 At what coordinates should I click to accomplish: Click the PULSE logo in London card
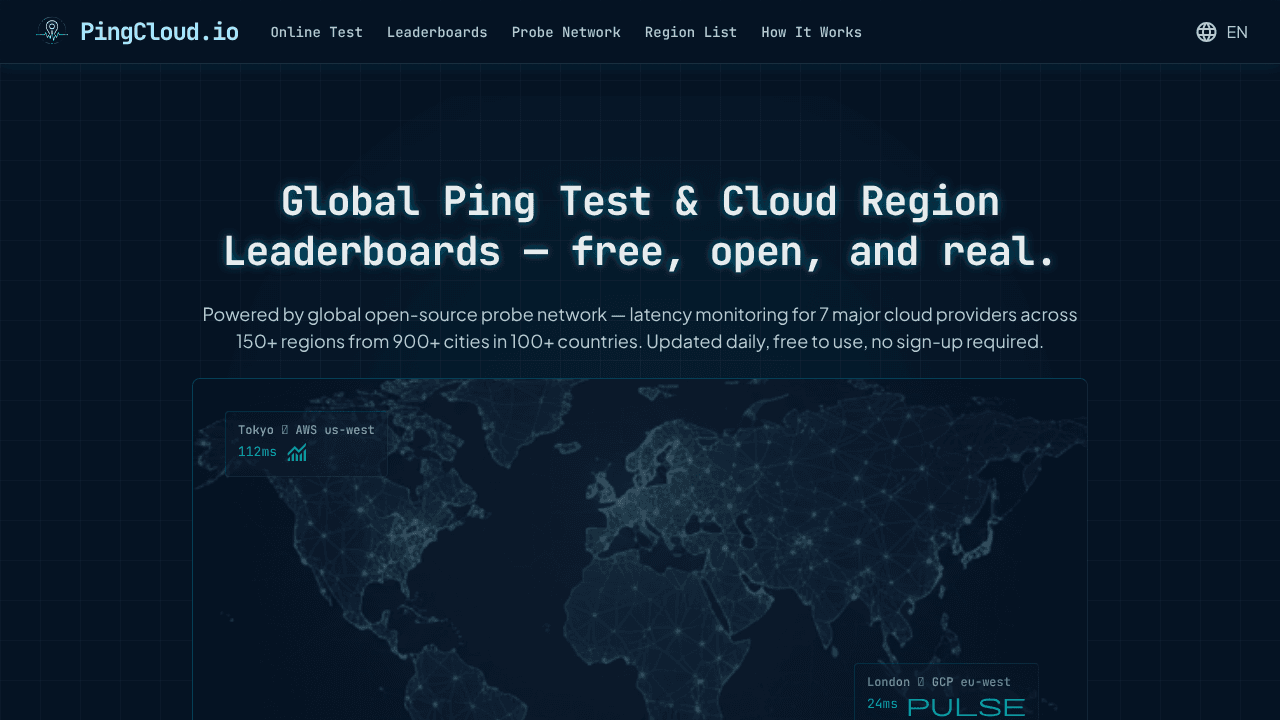[966, 708]
